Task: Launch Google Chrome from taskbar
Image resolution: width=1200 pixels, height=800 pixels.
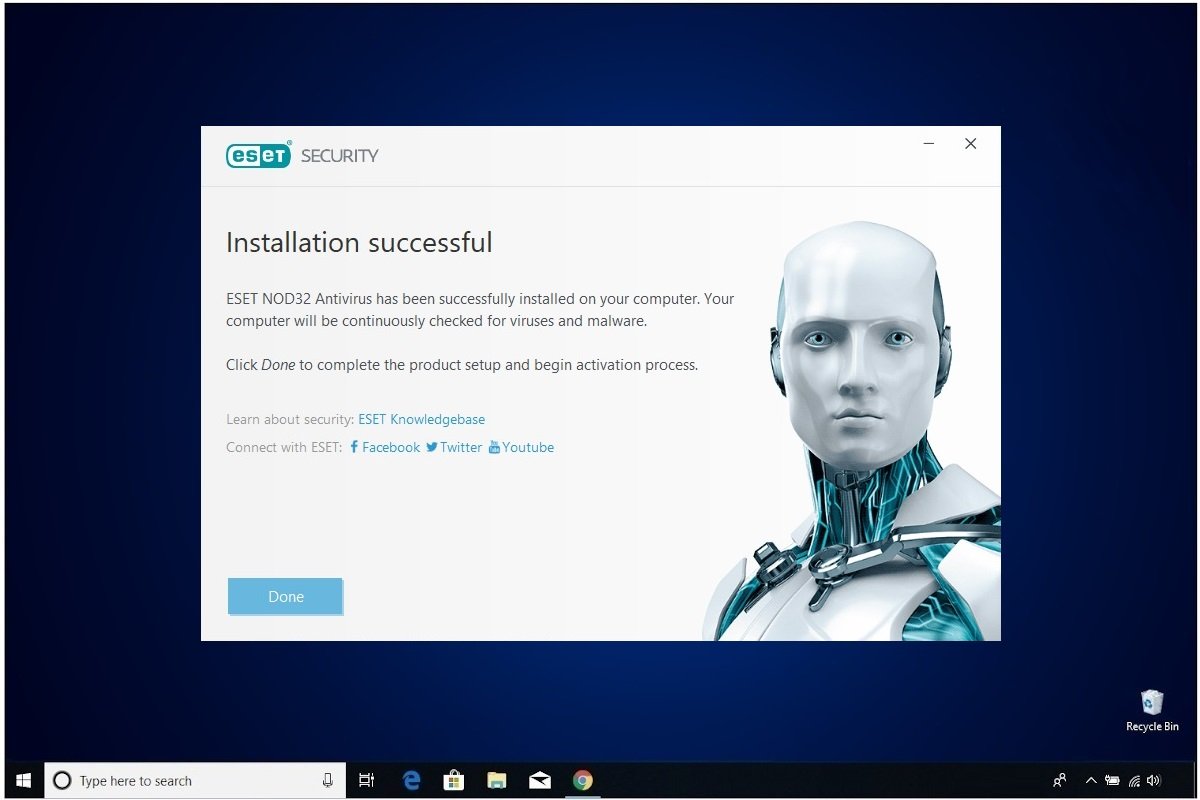Action: [x=583, y=781]
